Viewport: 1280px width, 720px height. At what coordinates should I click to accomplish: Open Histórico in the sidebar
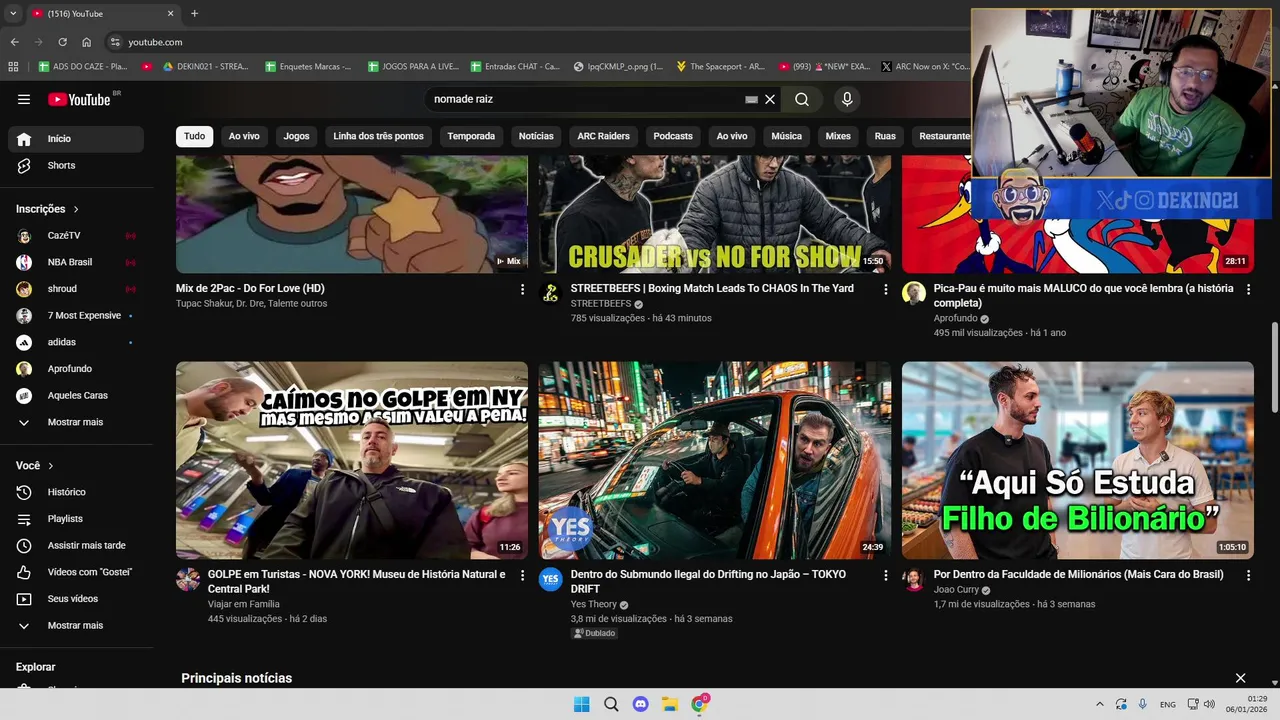[x=76, y=492]
